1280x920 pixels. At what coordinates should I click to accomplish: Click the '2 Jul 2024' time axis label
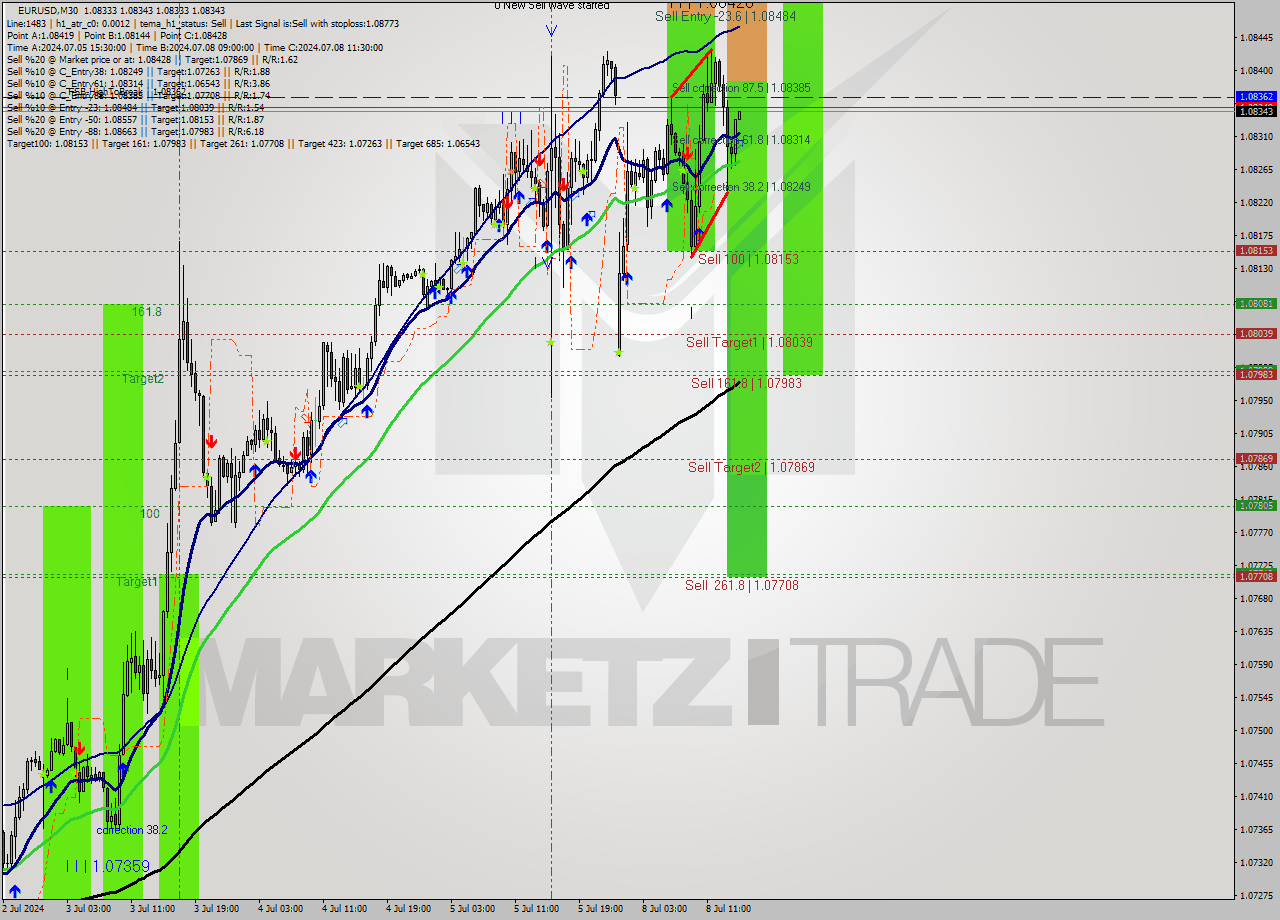(x=23, y=909)
